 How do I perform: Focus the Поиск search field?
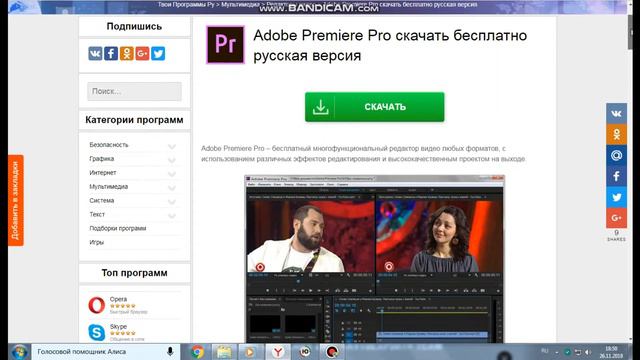pos(134,91)
